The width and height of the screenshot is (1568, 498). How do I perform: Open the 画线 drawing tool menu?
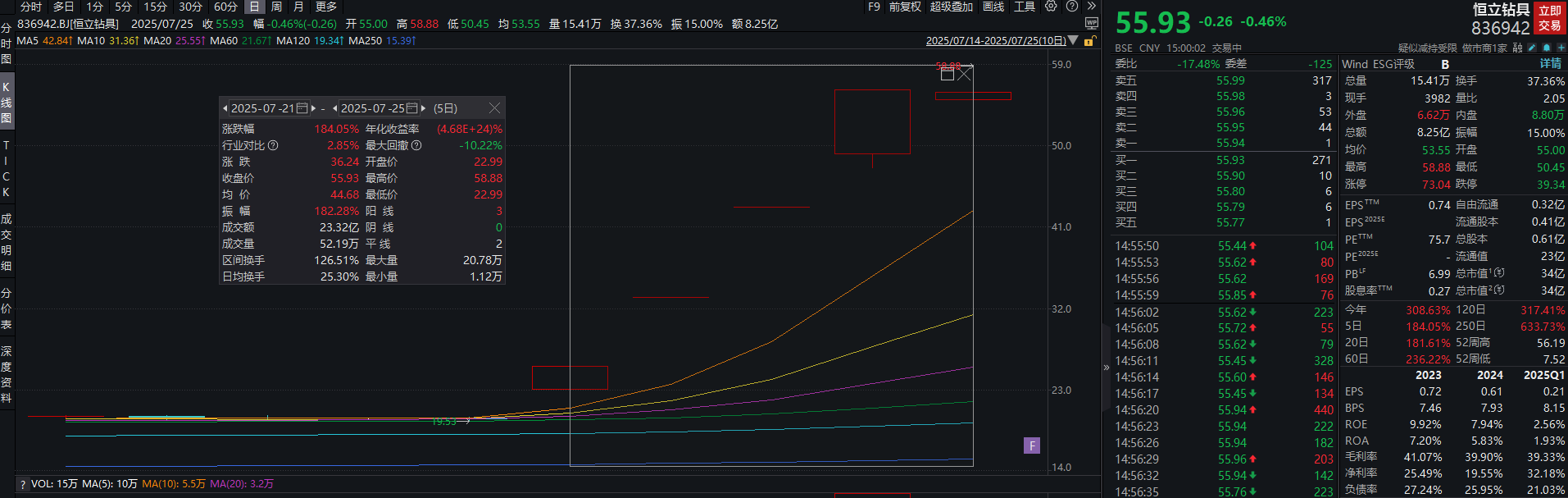coord(993,7)
